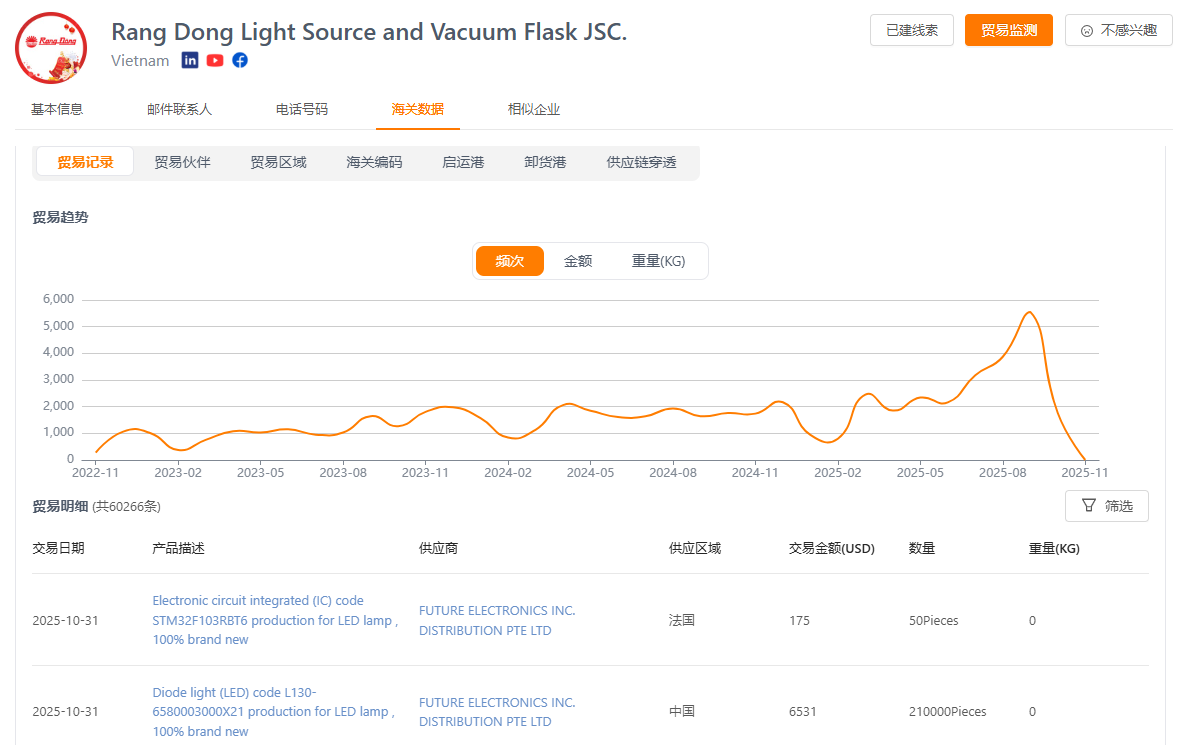Switch to the 基本信息 tab

point(57,110)
